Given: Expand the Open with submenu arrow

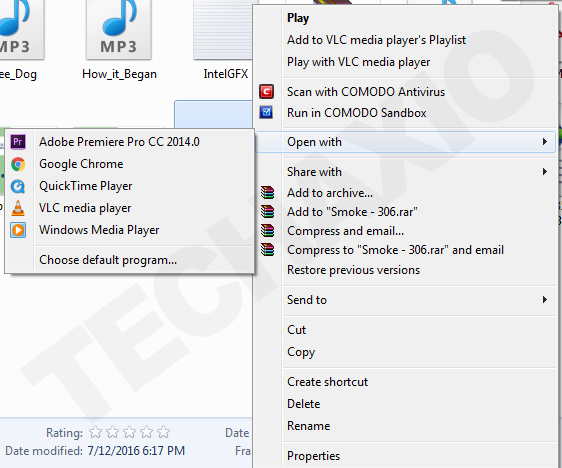Looking at the screenshot, I should 544,142.
